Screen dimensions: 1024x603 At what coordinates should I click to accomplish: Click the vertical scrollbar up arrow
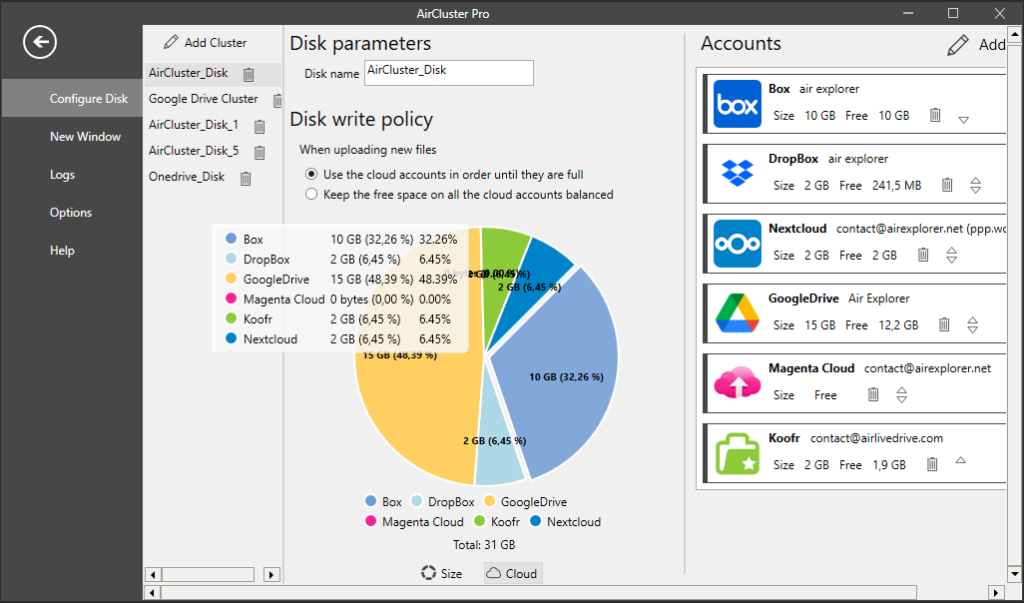coord(1015,33)
